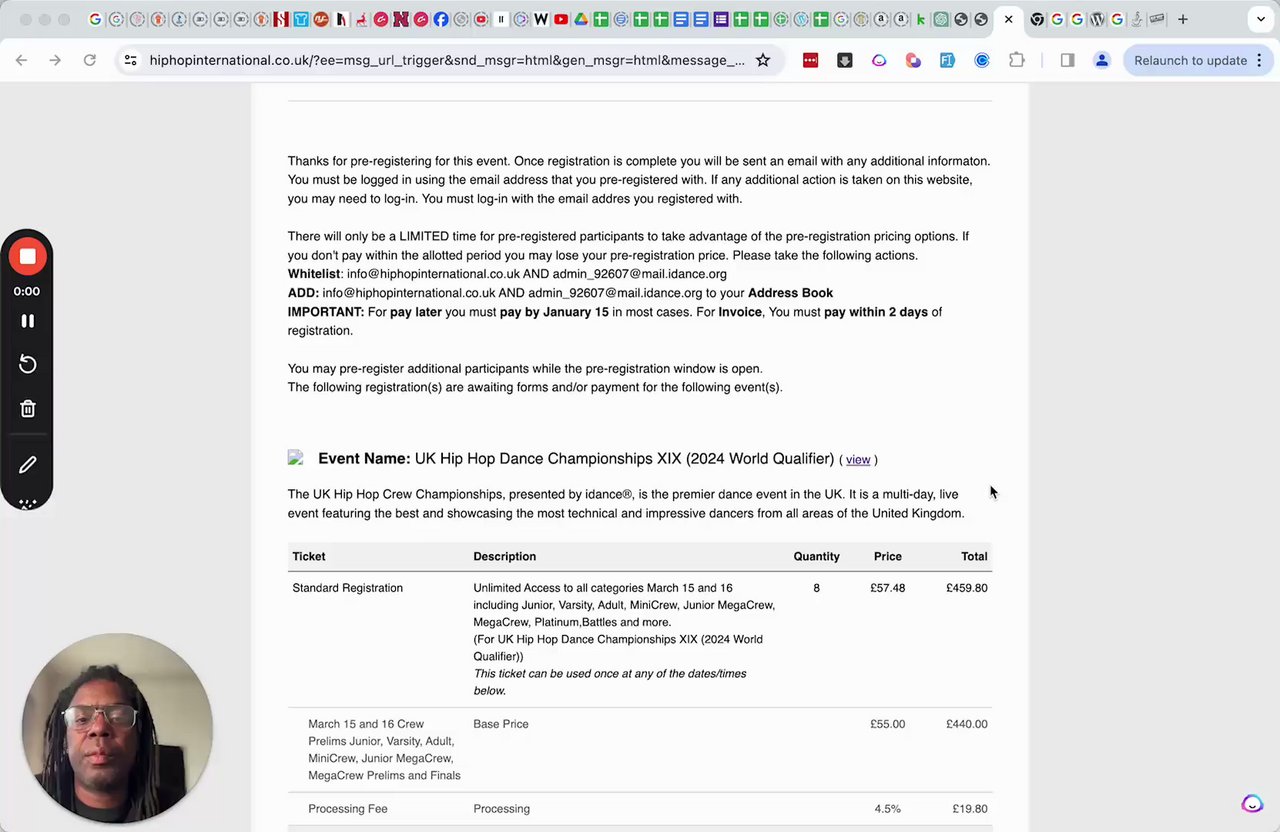Select the Standard Registration ticket name
The height and width of the screenshot is (832, 1280).
tap(347, 588)
